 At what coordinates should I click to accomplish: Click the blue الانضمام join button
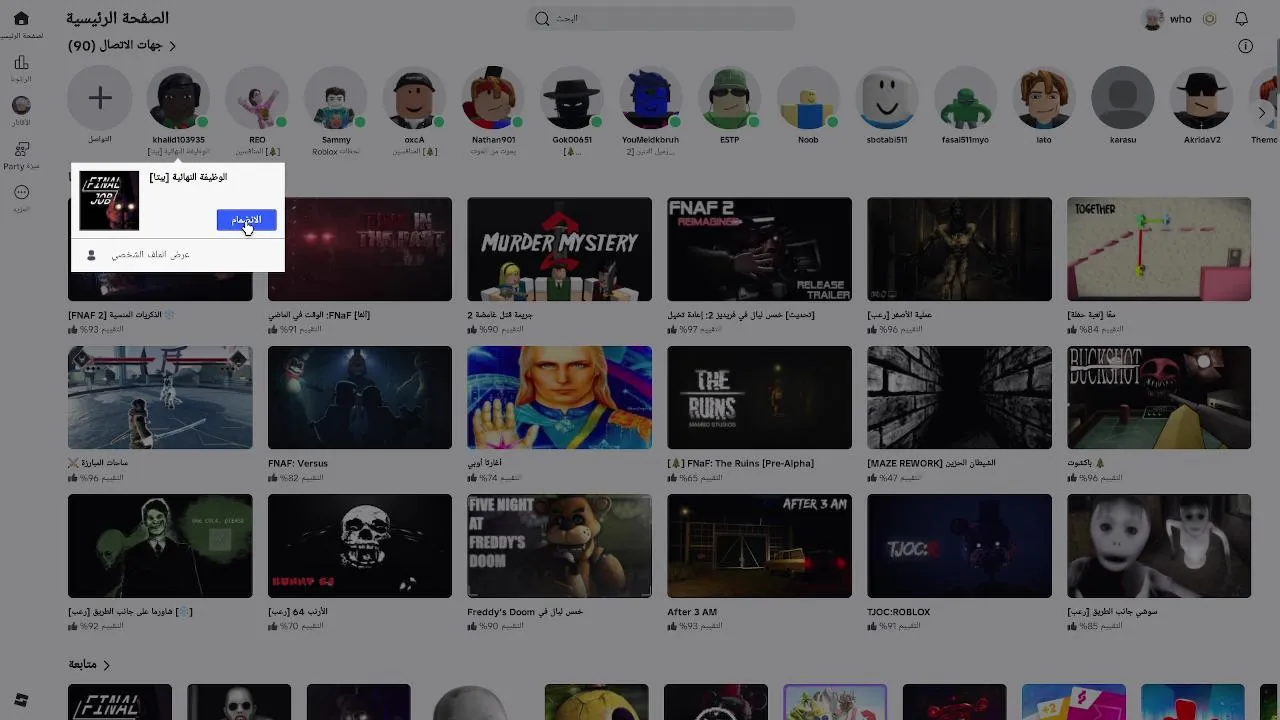click(x=246, y=220)
